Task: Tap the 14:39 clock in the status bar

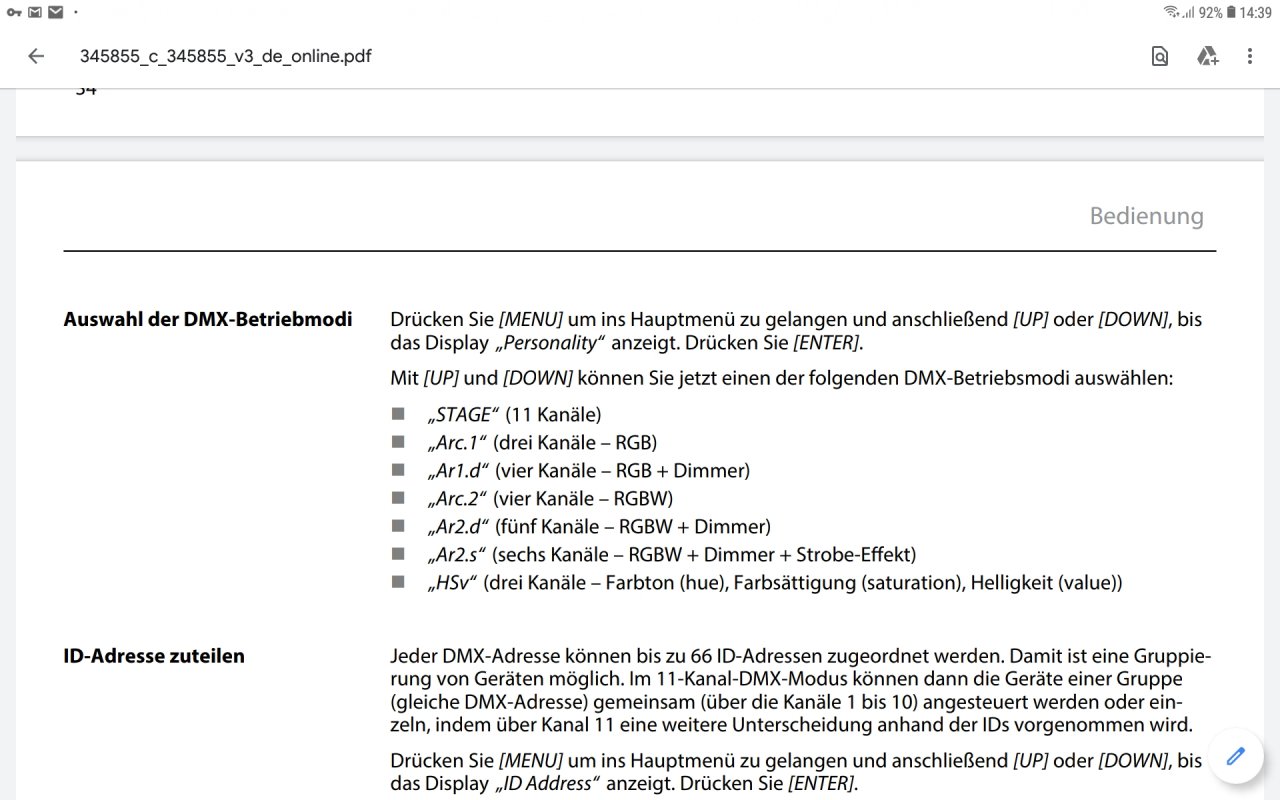Action: tap(1256, 13)
